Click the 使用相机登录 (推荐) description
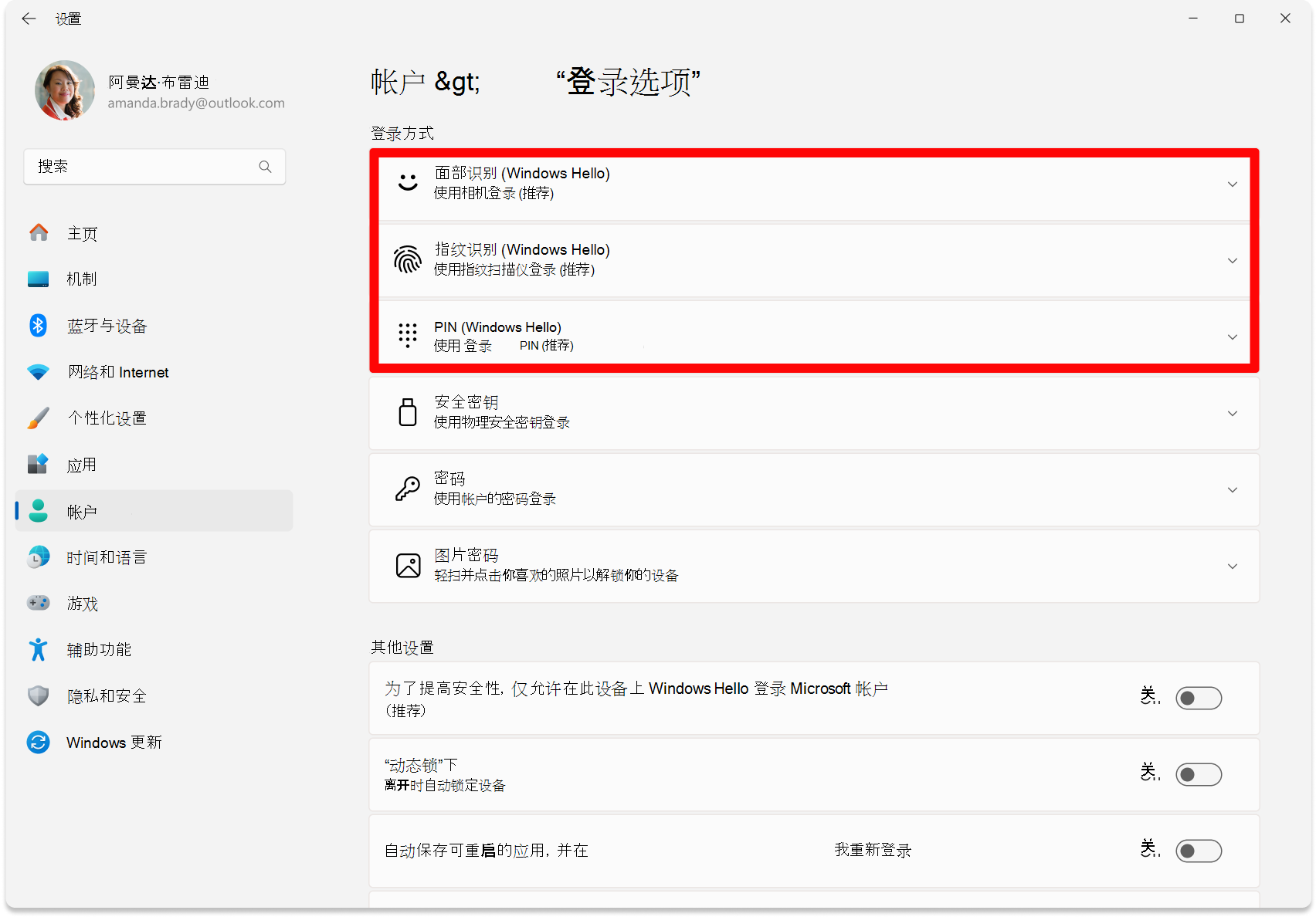Screen dimensions: 1316x917 coord(493,193)
